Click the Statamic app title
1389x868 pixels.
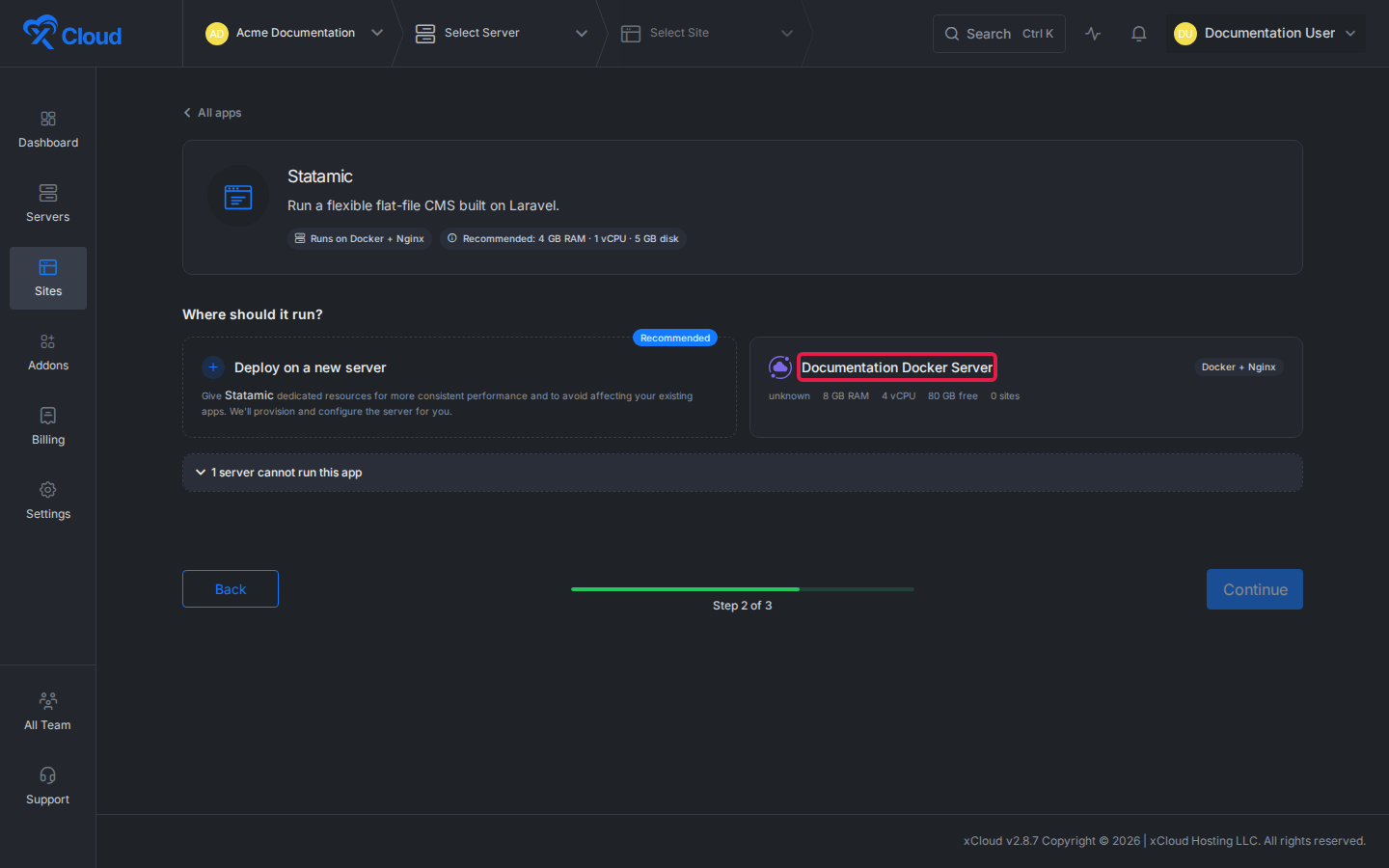point(320,176)
